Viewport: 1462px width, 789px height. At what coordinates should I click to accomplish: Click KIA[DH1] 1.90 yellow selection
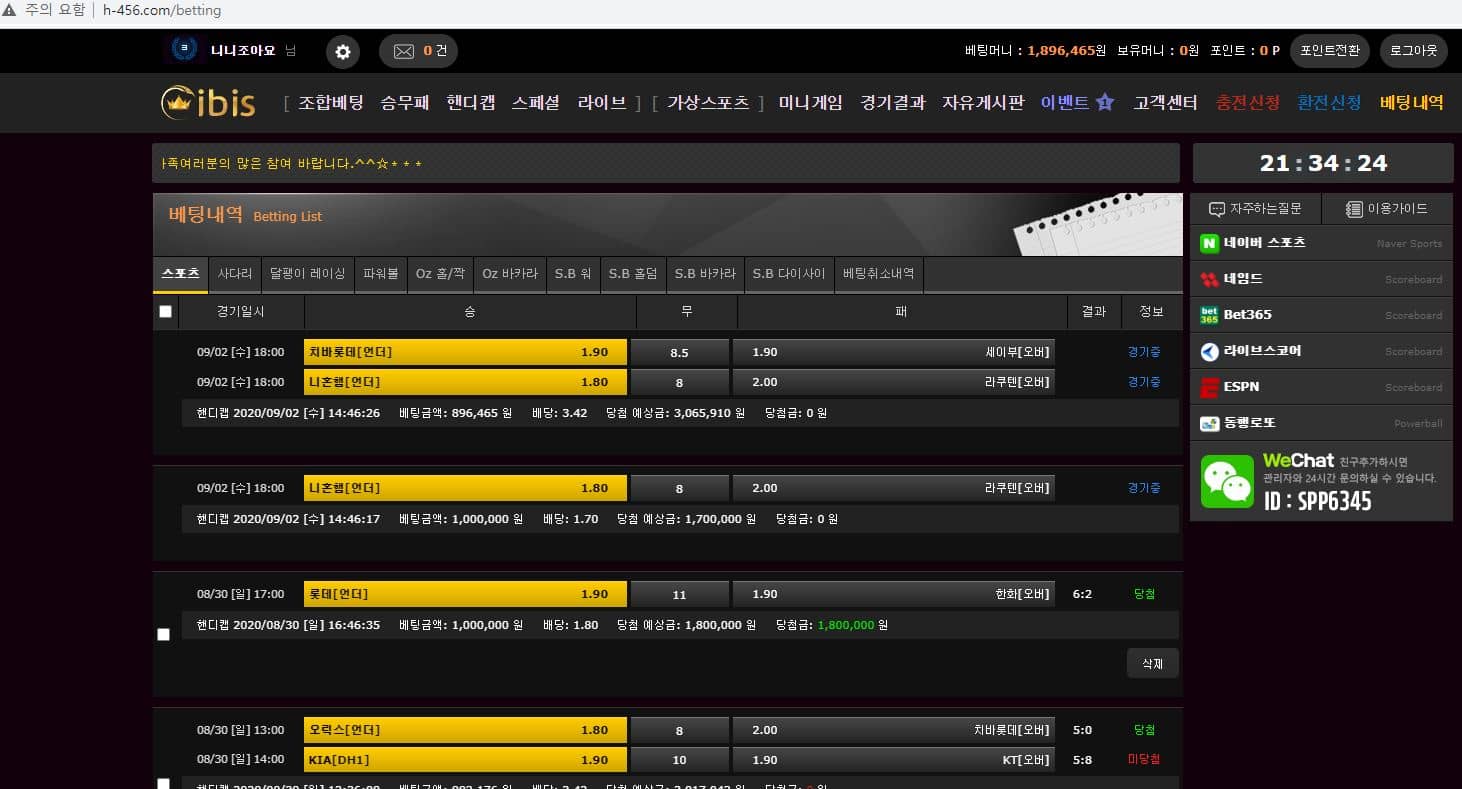click(465, 759)
